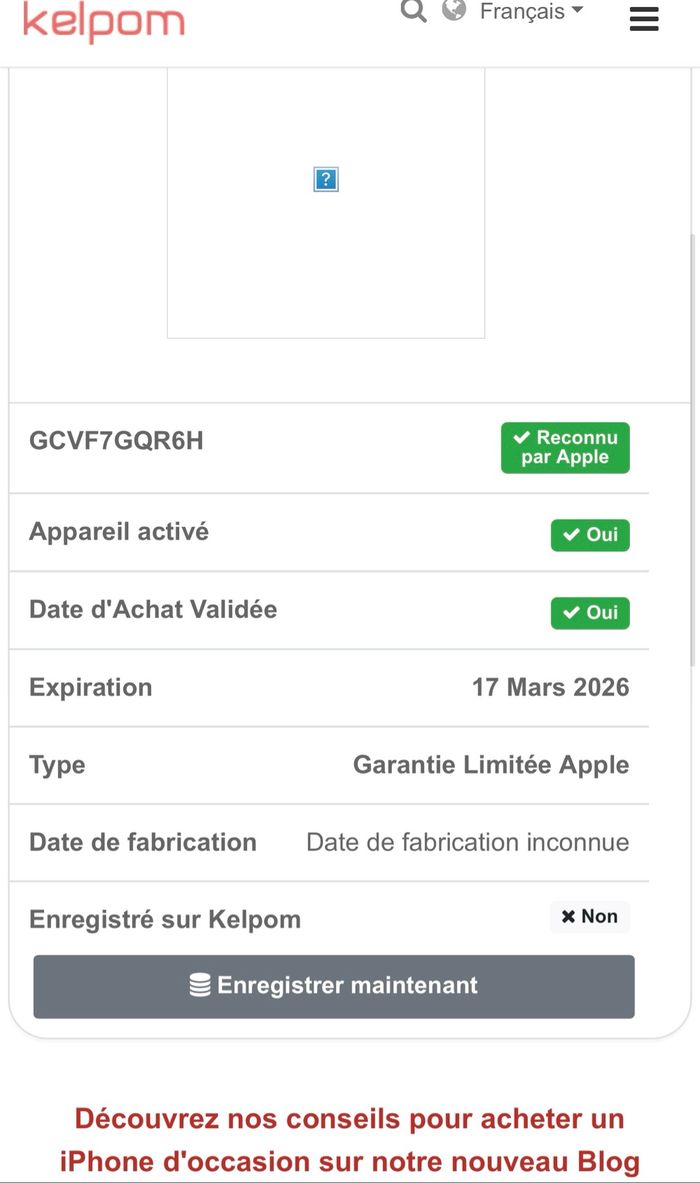Click the Non badge for Enregistré sur Kelpom
This screenshot has width=700, height=1183.
tap(590, 917)
